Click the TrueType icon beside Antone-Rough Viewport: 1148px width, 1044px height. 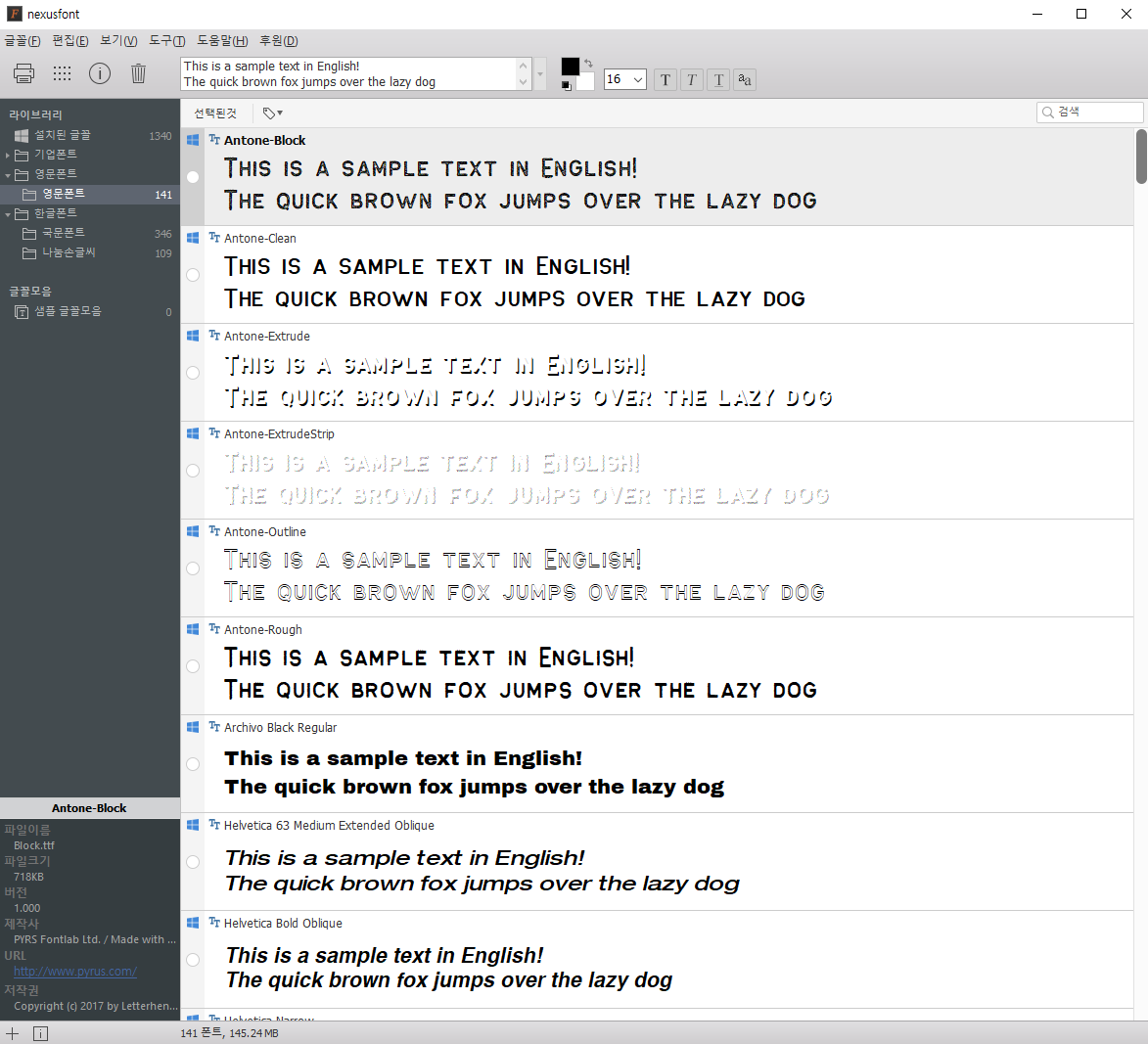tap(214, 628)
